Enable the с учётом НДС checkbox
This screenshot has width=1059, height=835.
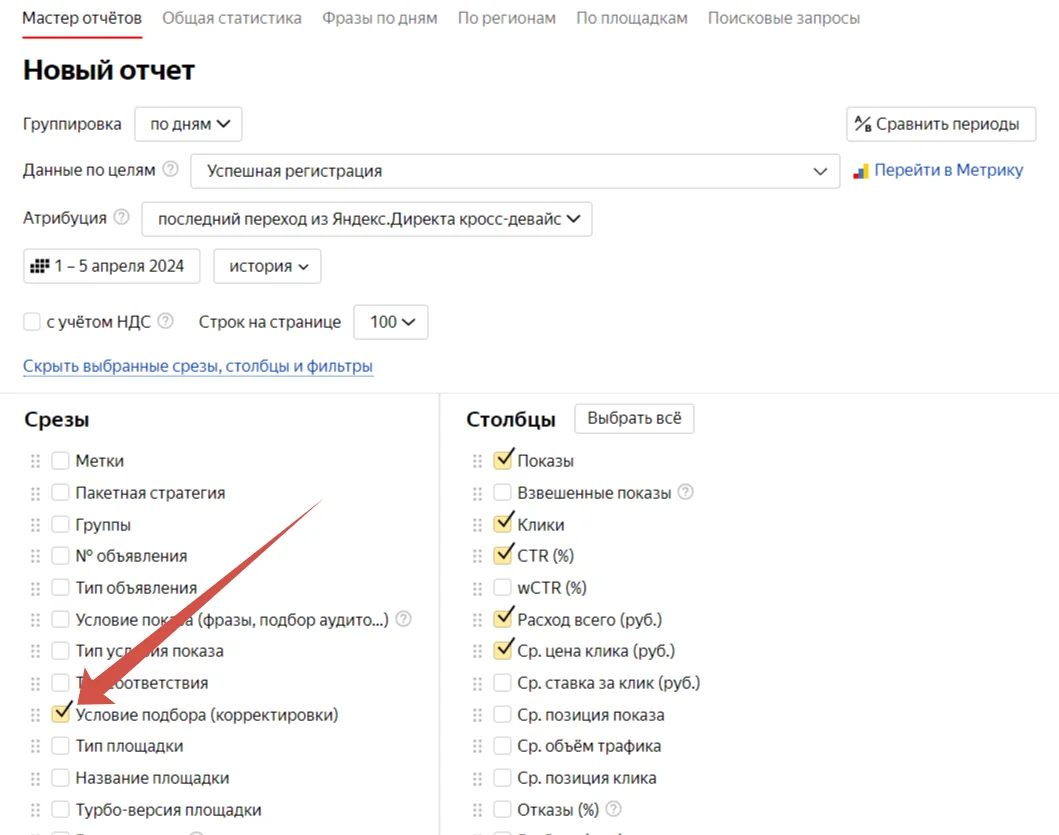[32, 322]
